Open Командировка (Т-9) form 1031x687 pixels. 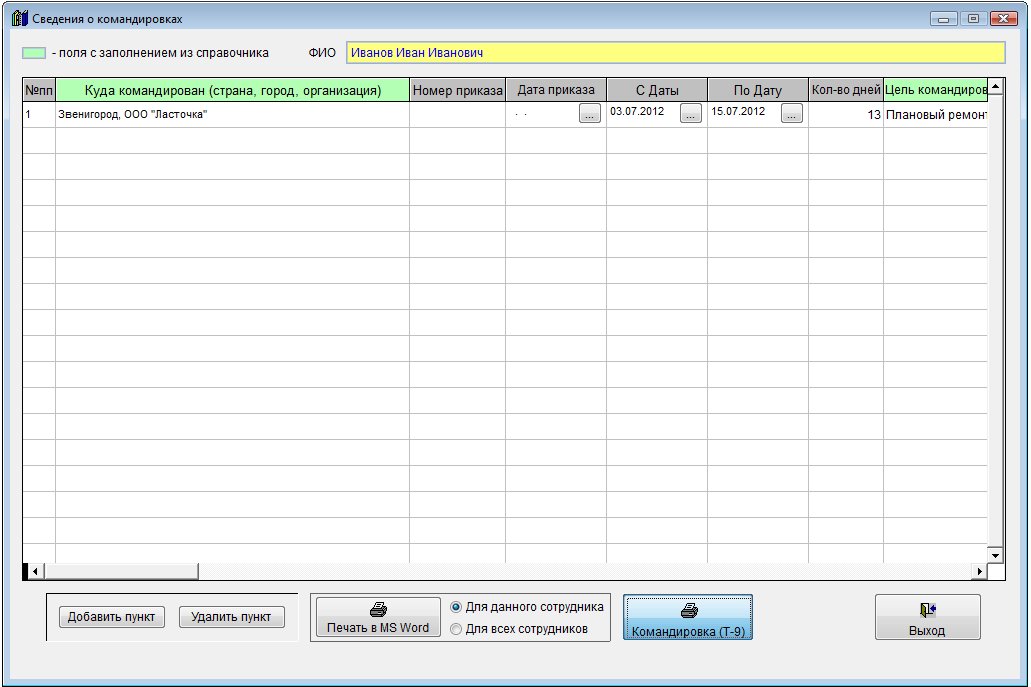[x=688, y=617]
